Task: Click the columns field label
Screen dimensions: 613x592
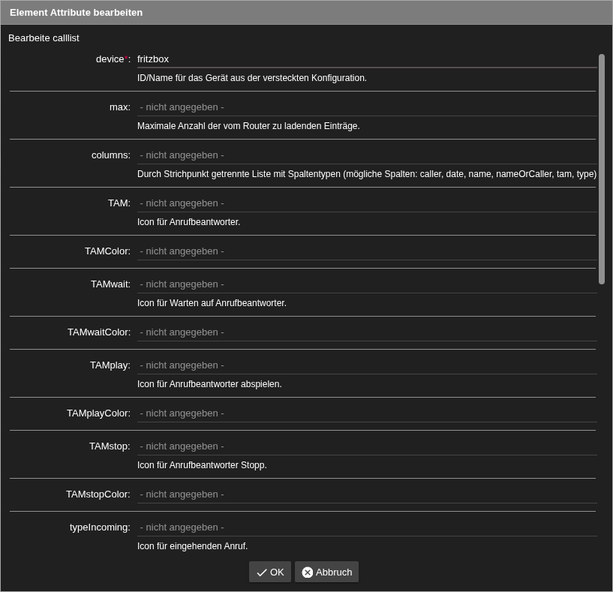Action: (x=111, y=155)
